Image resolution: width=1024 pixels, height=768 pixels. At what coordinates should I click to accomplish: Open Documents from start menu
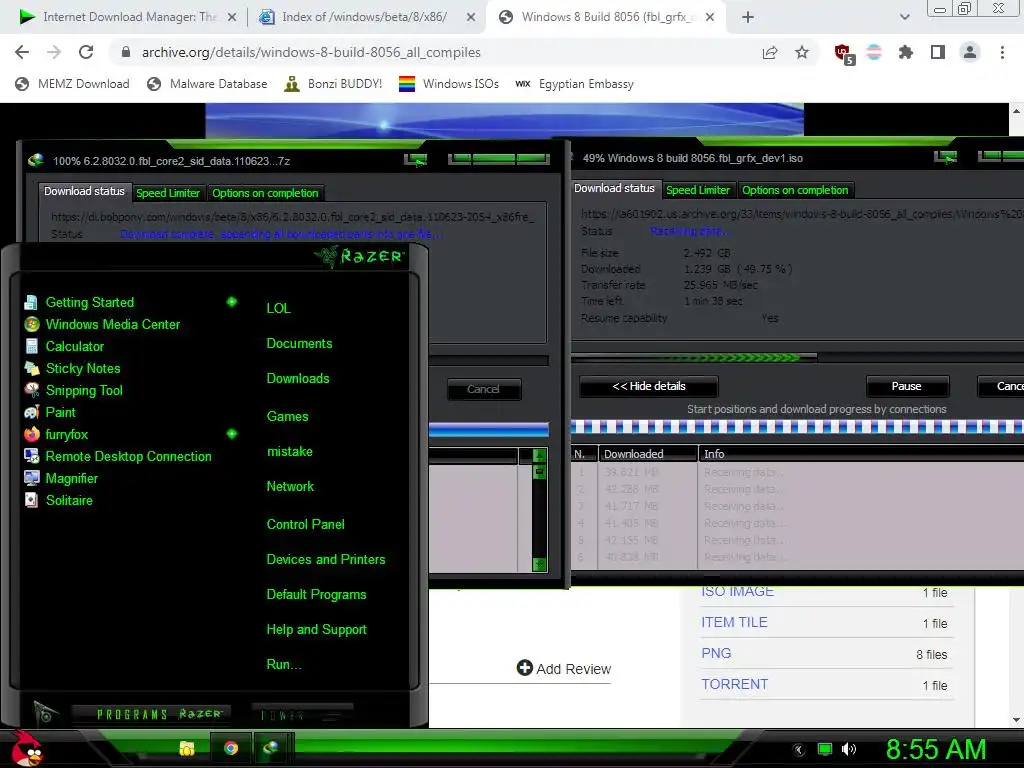[x=299, y=344]
